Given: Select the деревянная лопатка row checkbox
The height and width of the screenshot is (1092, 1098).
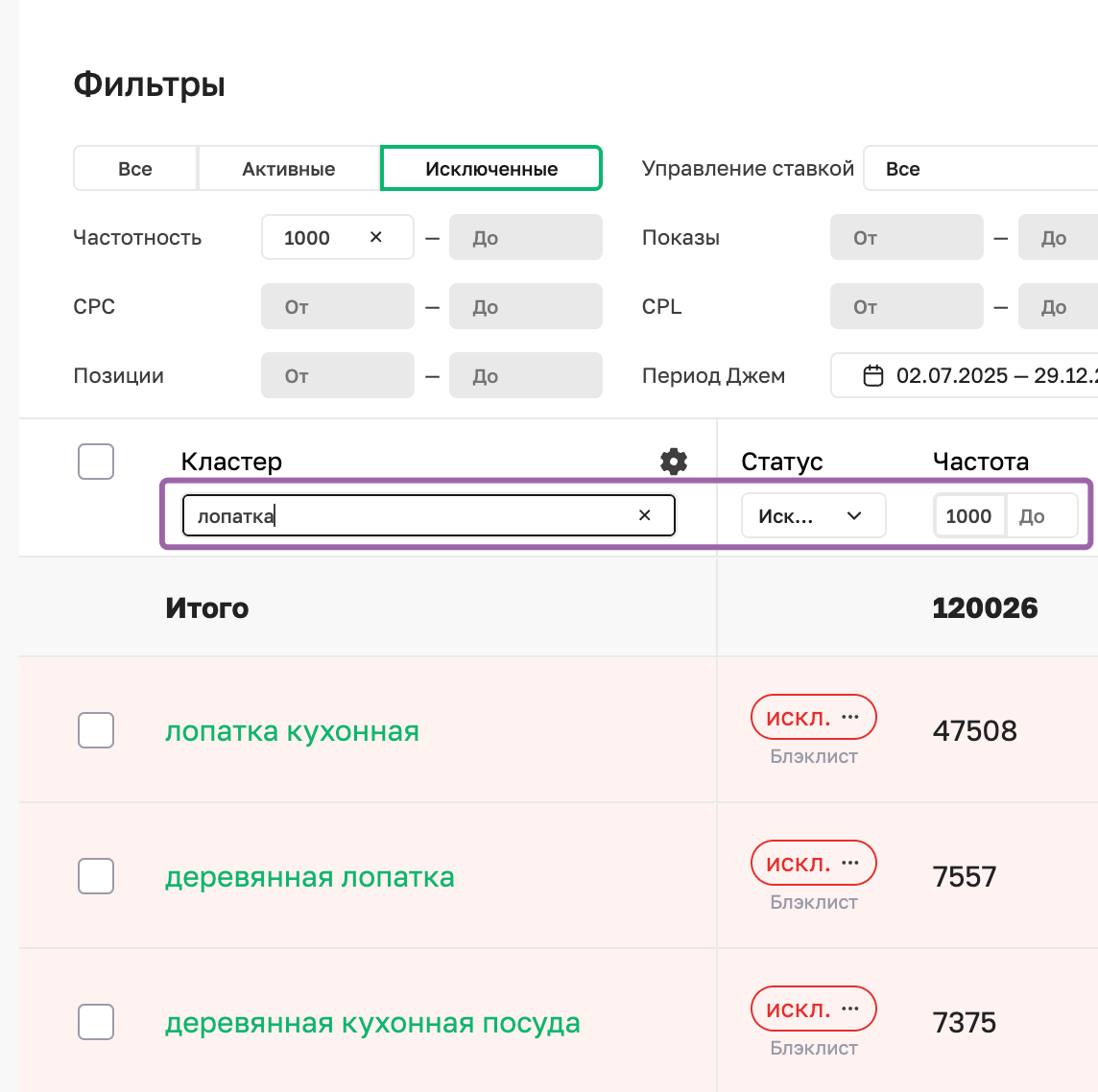Looking at the screenshot, I should [96, 877].
